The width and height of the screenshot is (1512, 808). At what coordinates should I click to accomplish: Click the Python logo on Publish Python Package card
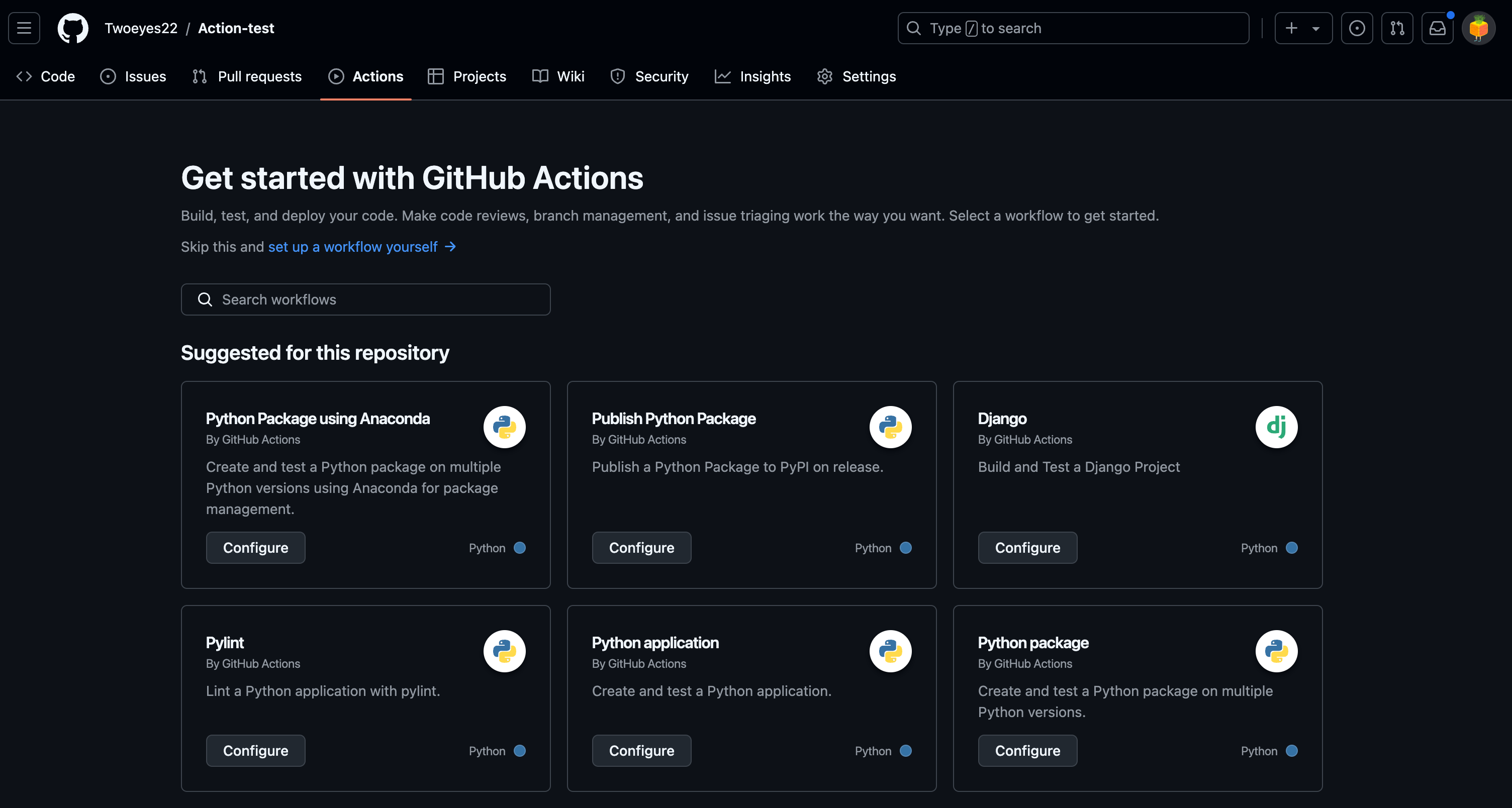[890, 427]
